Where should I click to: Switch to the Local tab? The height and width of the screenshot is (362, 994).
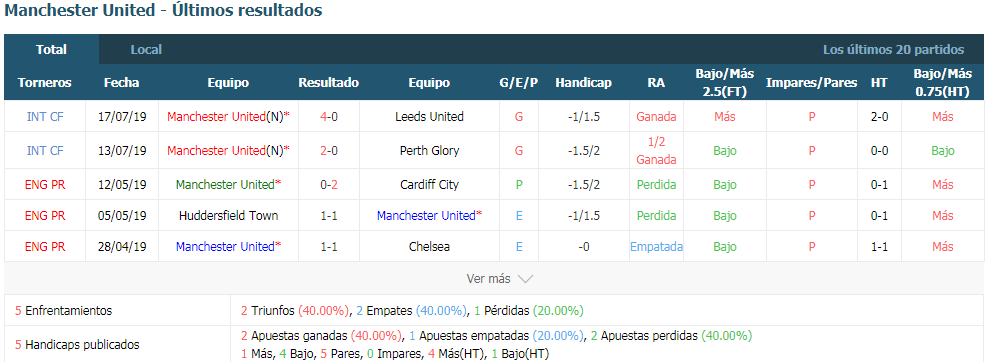coord(146,49)
